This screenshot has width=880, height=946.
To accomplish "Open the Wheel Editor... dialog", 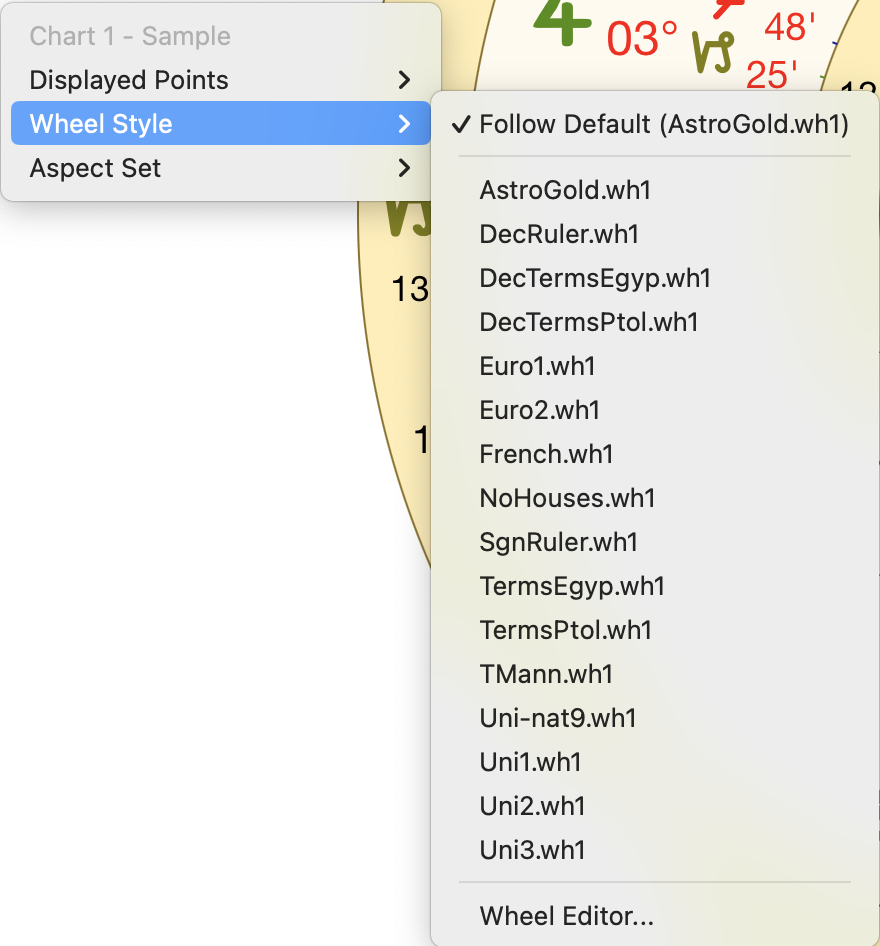I will click(x=566, y=916).
